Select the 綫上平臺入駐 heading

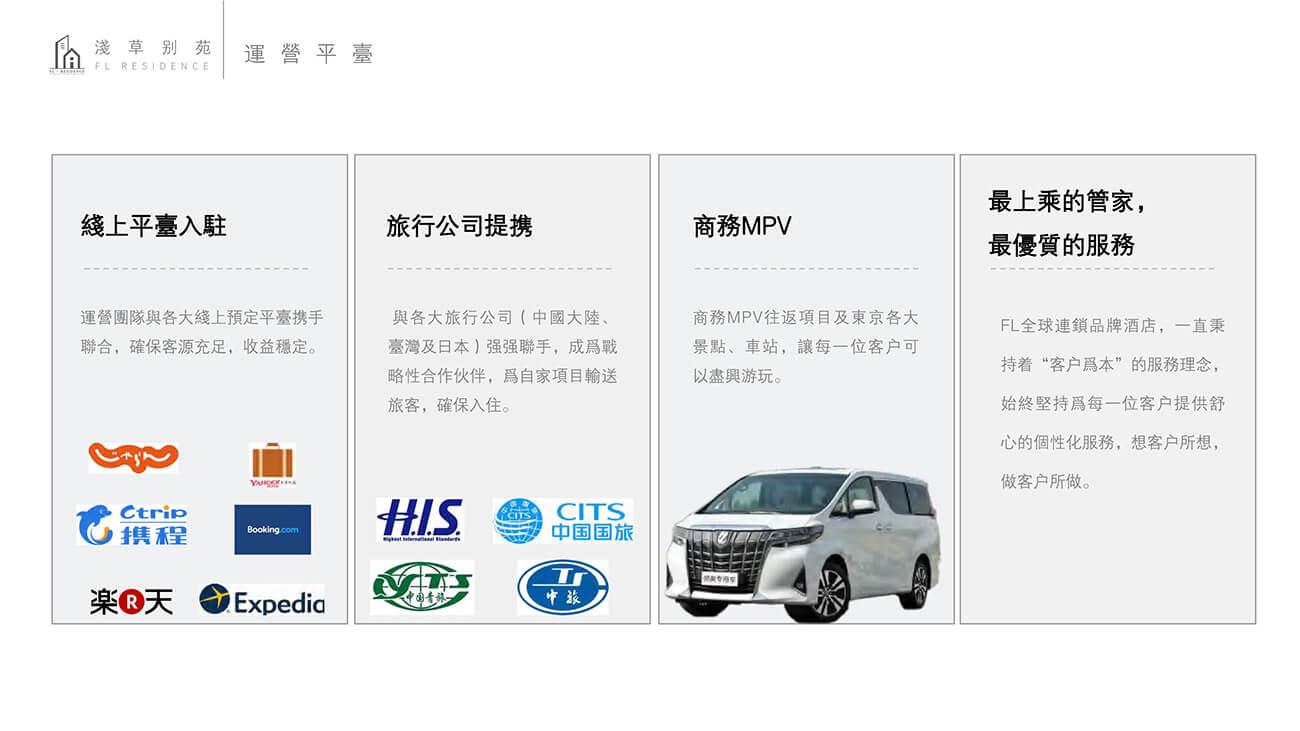[154, 227]
